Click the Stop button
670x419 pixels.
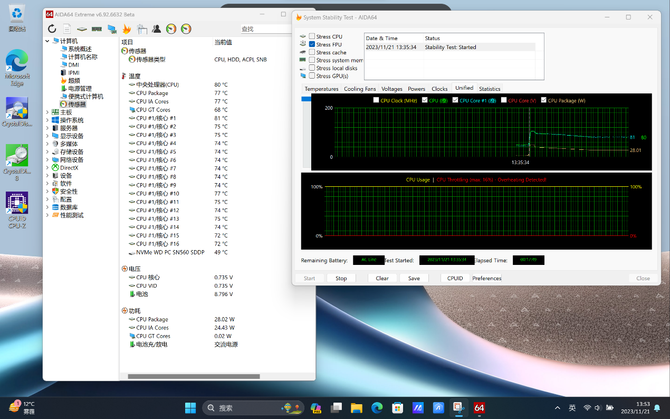point(341,278)
